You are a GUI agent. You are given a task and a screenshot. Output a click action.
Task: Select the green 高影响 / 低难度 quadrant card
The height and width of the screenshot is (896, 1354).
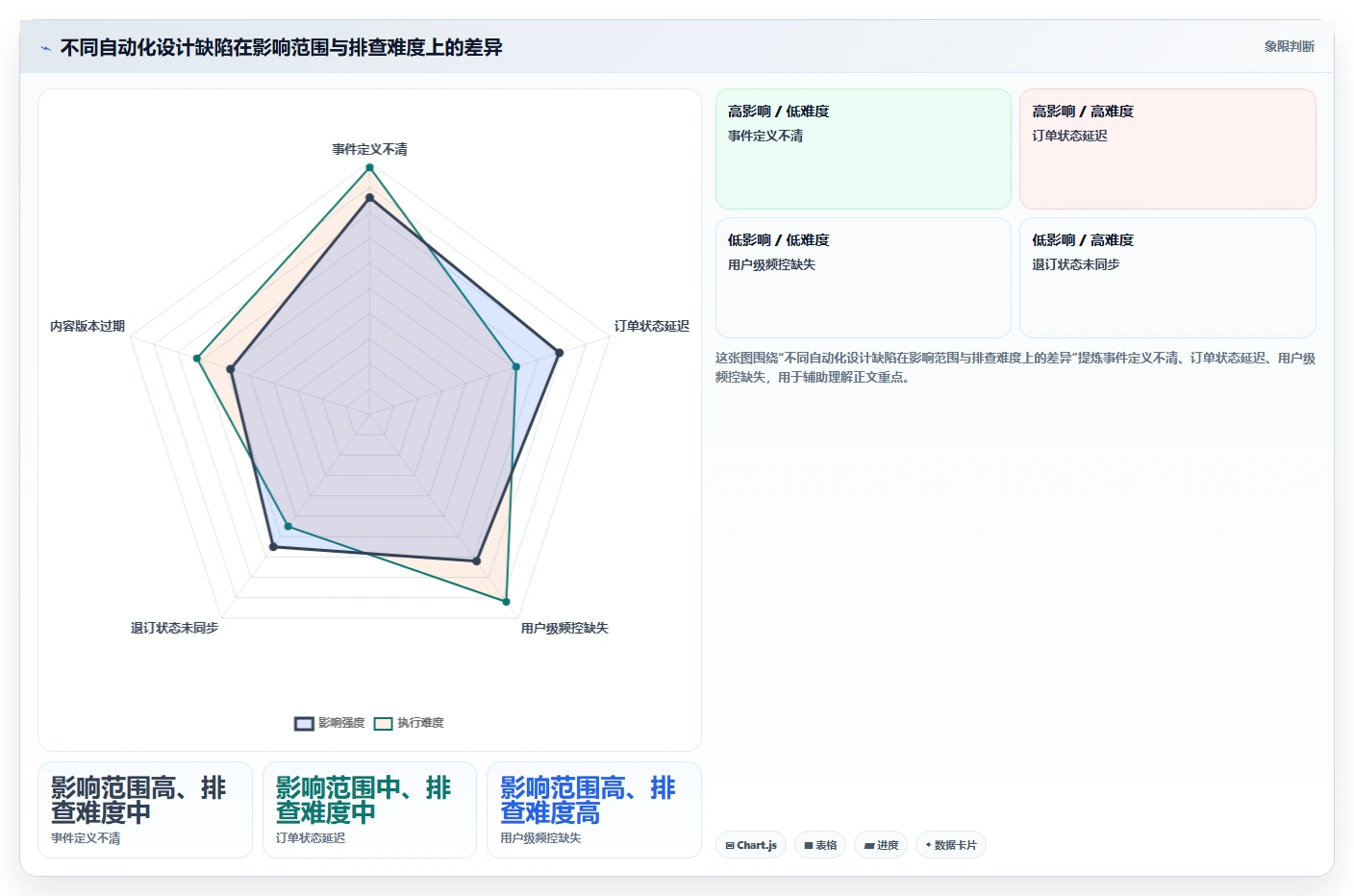[x=864, y=149]
